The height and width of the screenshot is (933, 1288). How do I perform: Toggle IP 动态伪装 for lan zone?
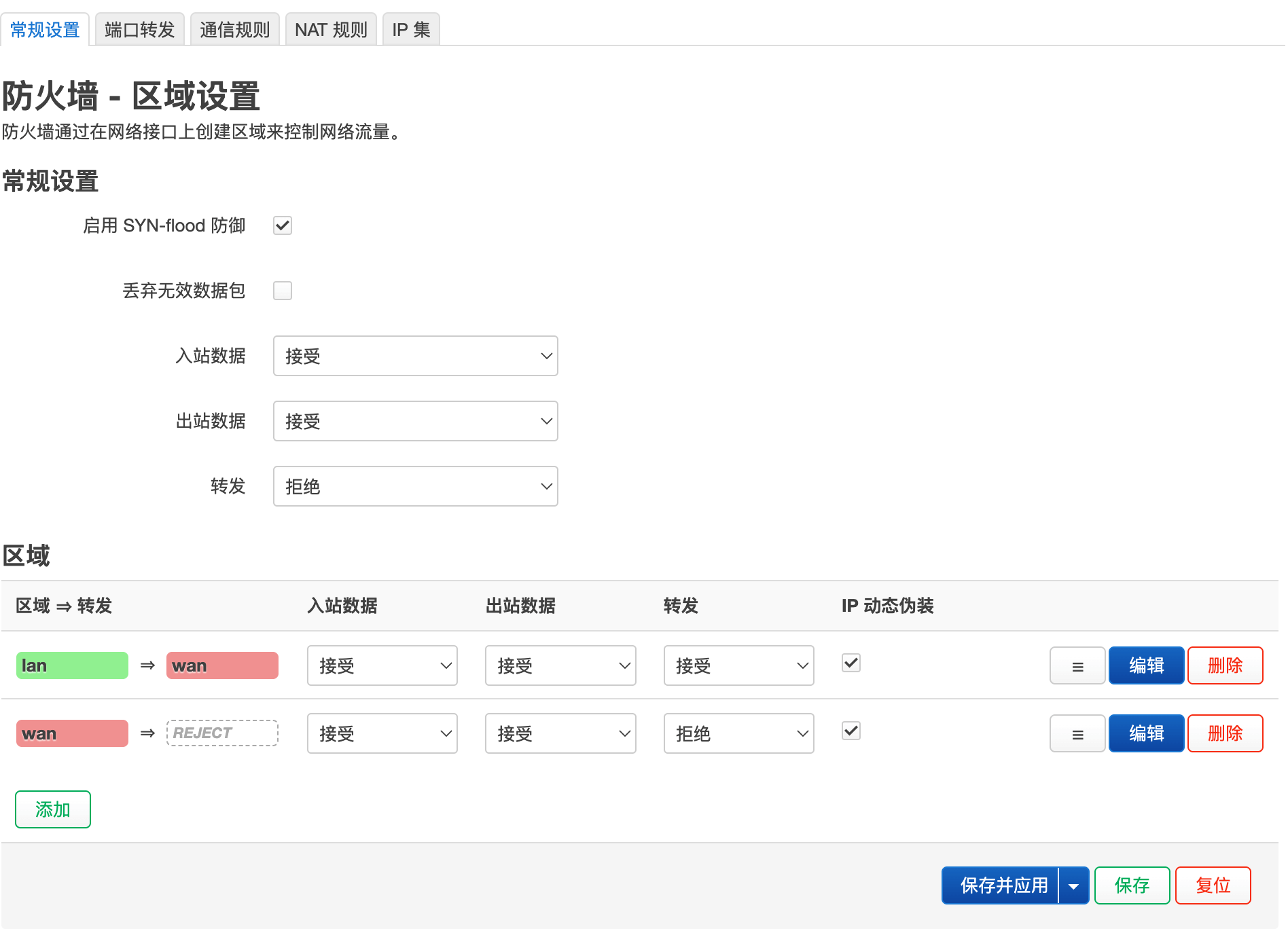[851, 663]
